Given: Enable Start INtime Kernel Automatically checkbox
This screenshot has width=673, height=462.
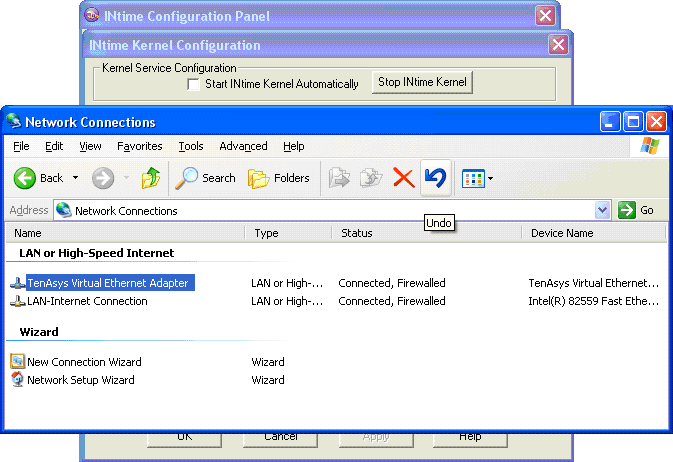Looking at the screenshot, I should coord(194,84).
